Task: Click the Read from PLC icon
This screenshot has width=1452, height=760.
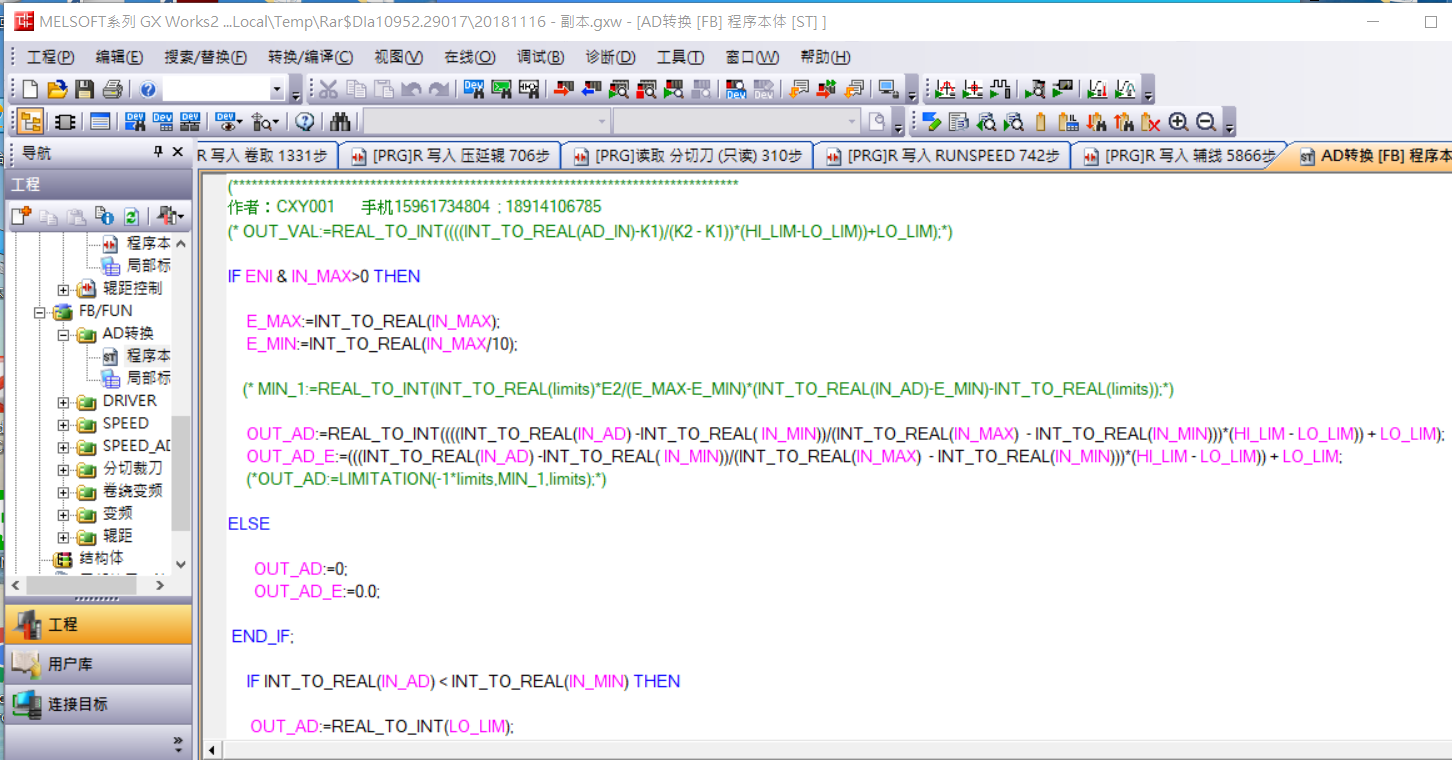Action: pyautogui.click(x=590, y=90)
